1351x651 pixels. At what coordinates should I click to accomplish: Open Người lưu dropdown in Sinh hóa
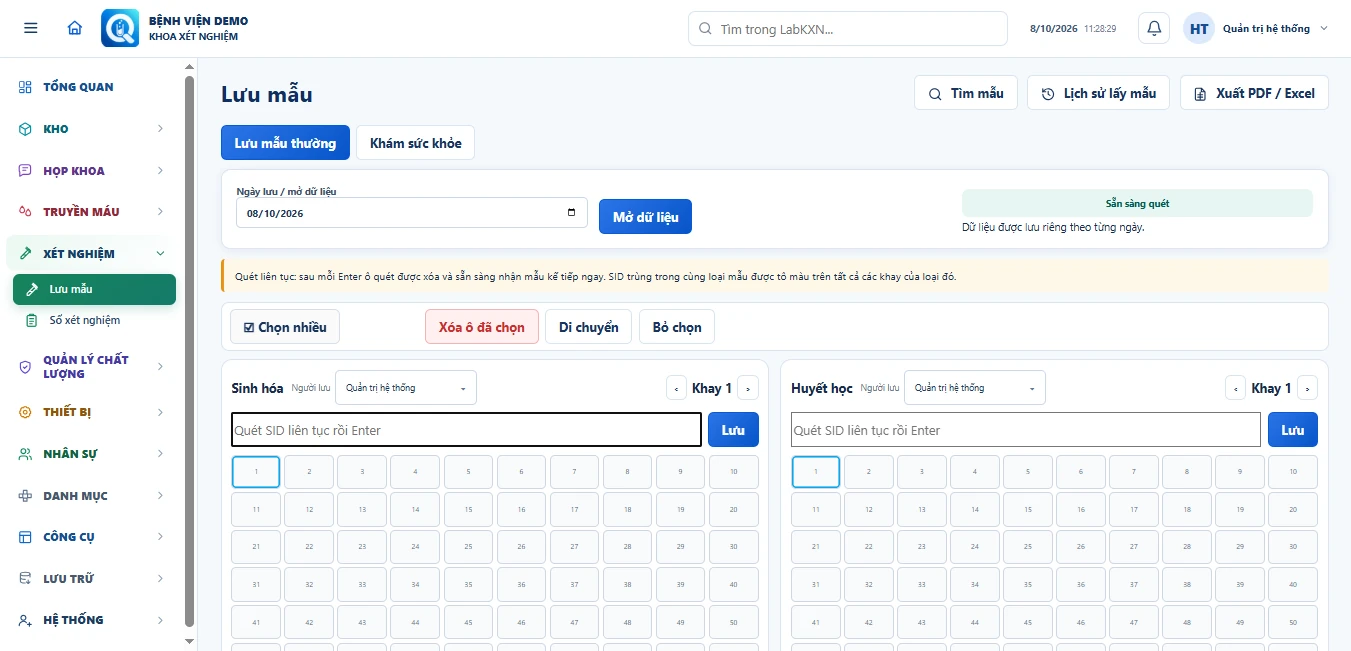tap(406, 388)
